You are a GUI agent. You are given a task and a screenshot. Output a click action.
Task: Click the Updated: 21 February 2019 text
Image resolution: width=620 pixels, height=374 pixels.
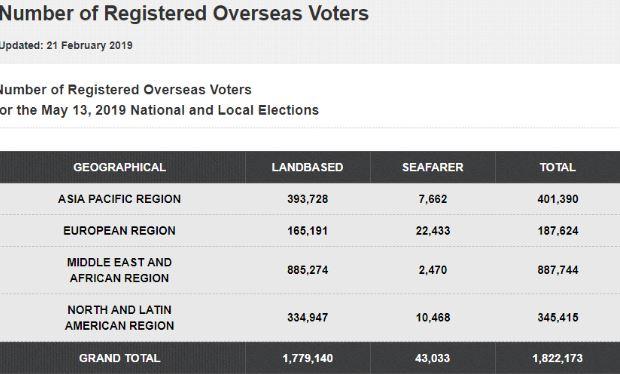point(66,45)
